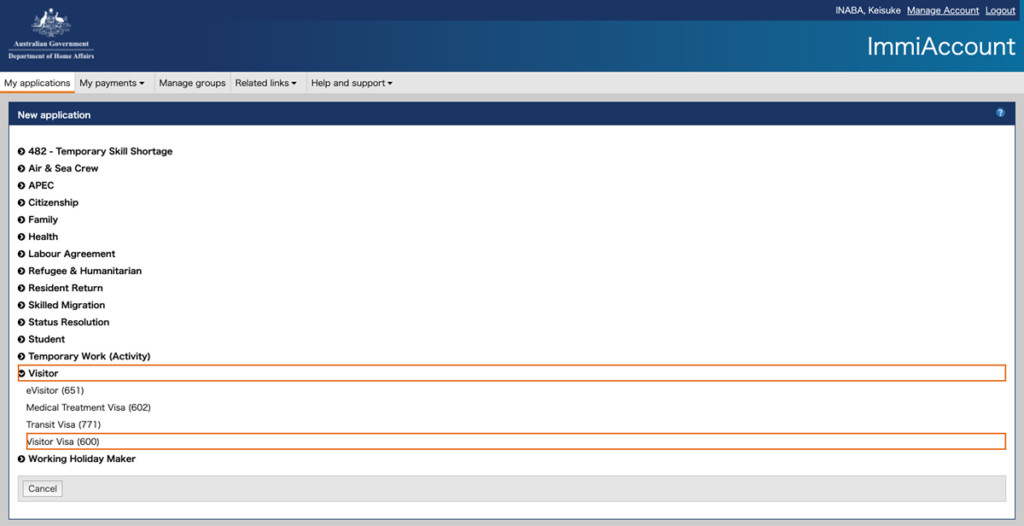The width and height of the screenshot is (1024, 526).
Task: Expand the Student category
Action: (x=41, y=339)
